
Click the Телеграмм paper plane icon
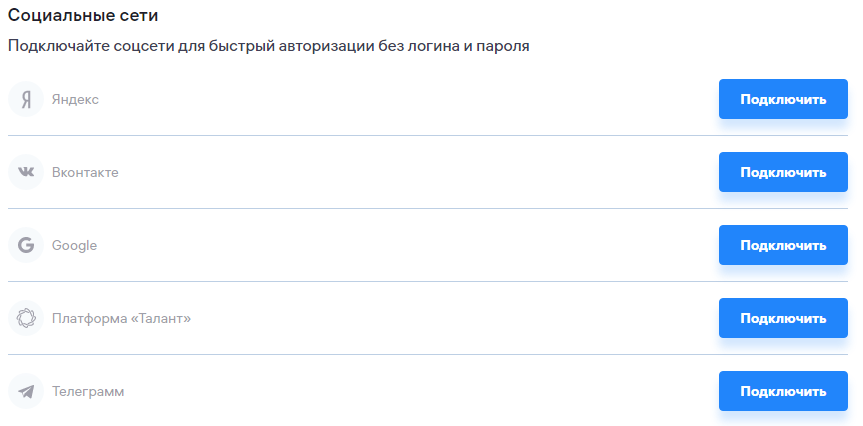coord(26,391)
